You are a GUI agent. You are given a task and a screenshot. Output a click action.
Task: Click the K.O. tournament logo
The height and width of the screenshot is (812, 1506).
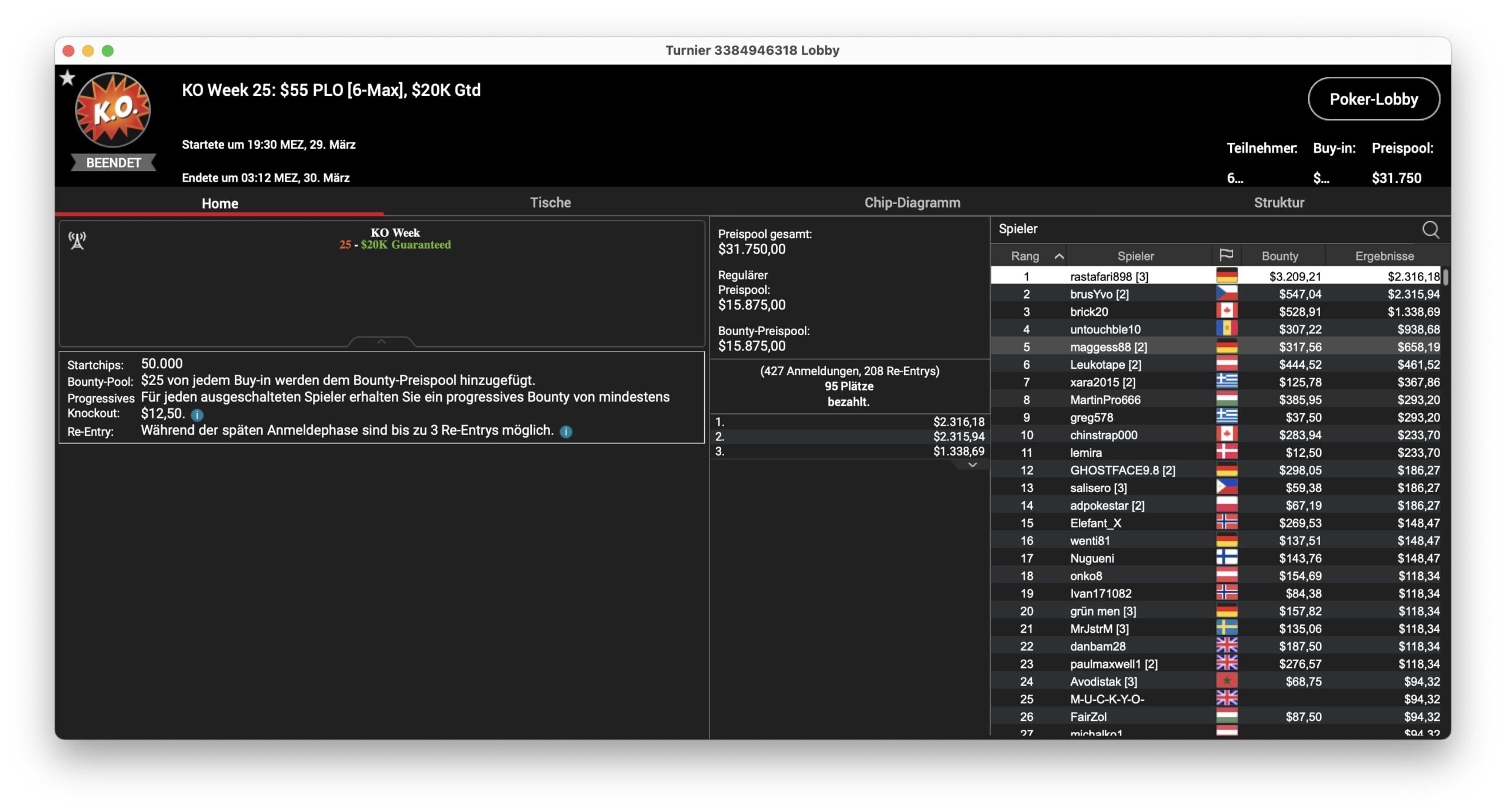click(112, 110)
